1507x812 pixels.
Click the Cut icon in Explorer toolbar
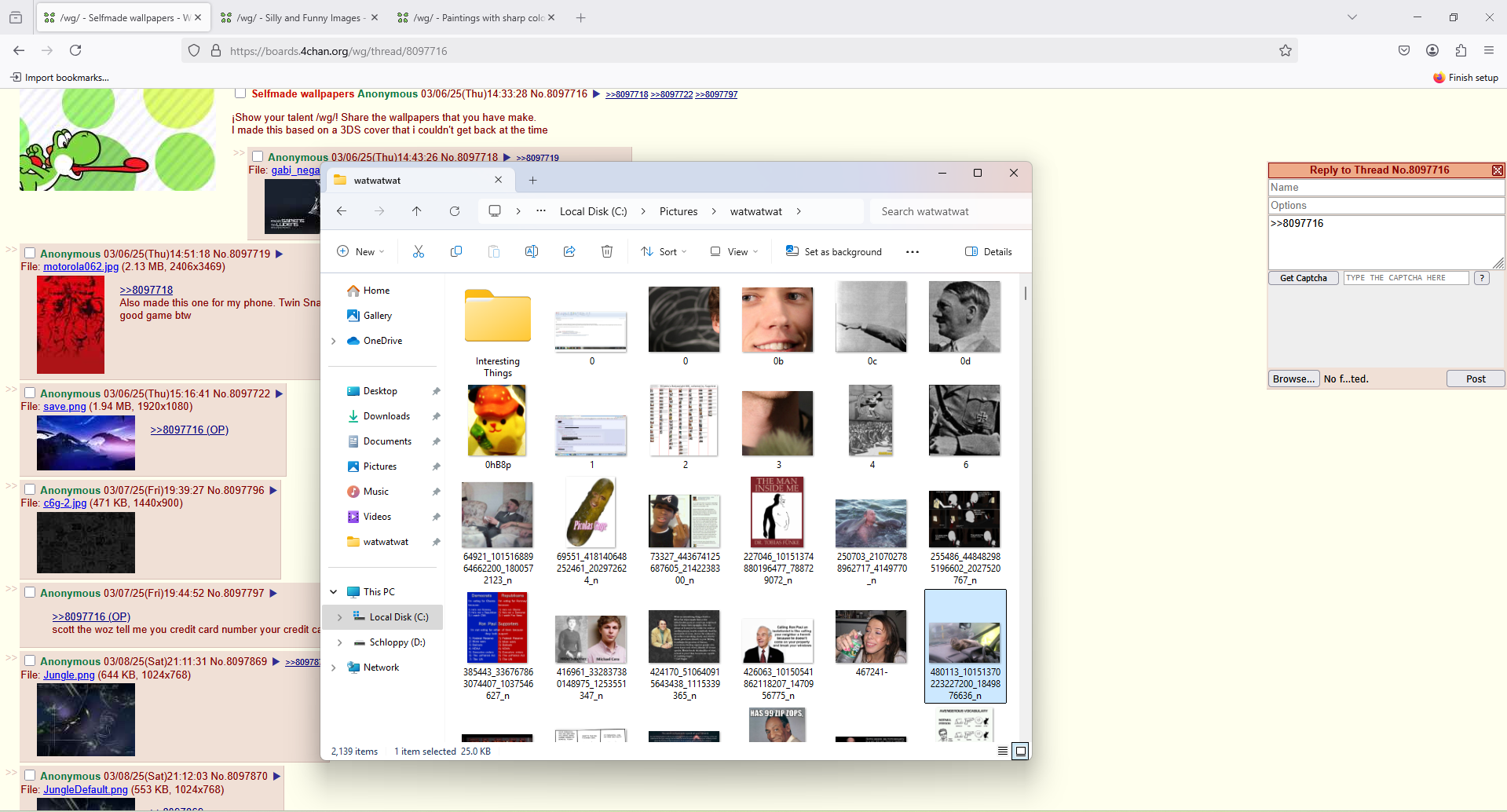419,251
